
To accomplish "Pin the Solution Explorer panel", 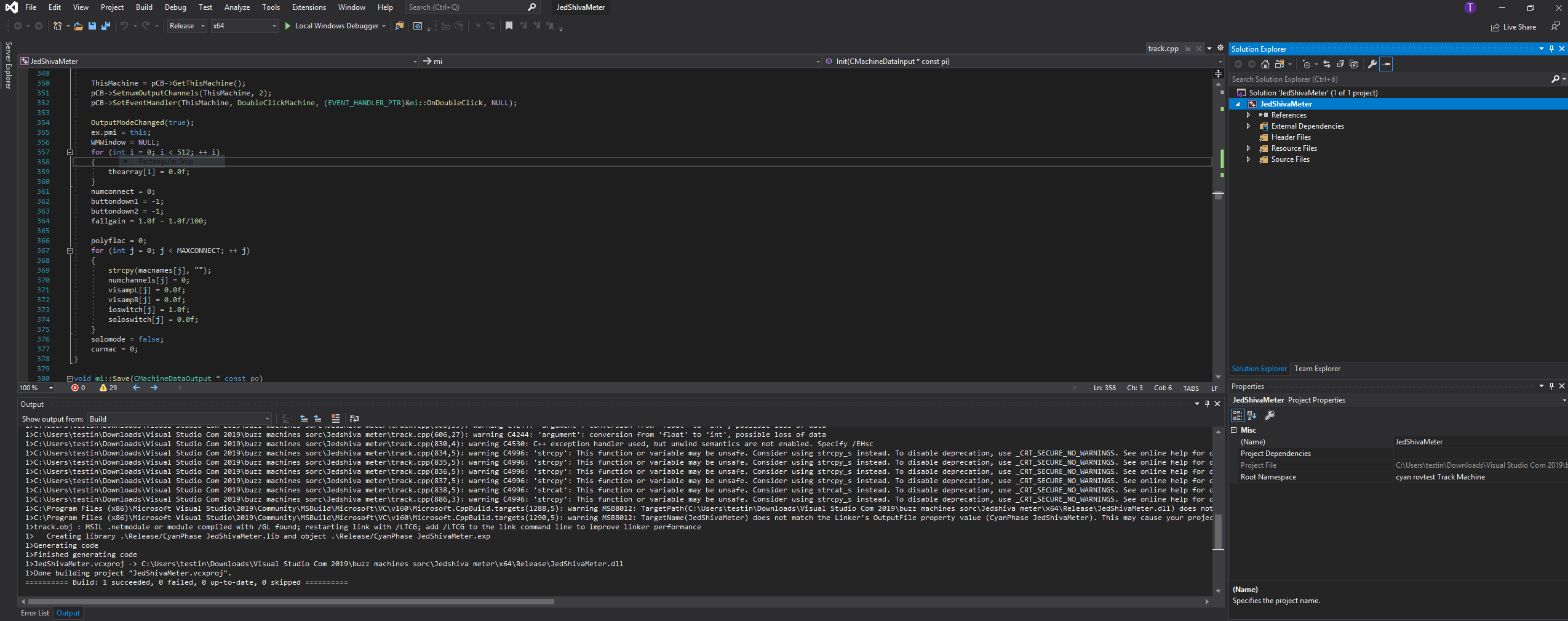I will point(1551,49).
